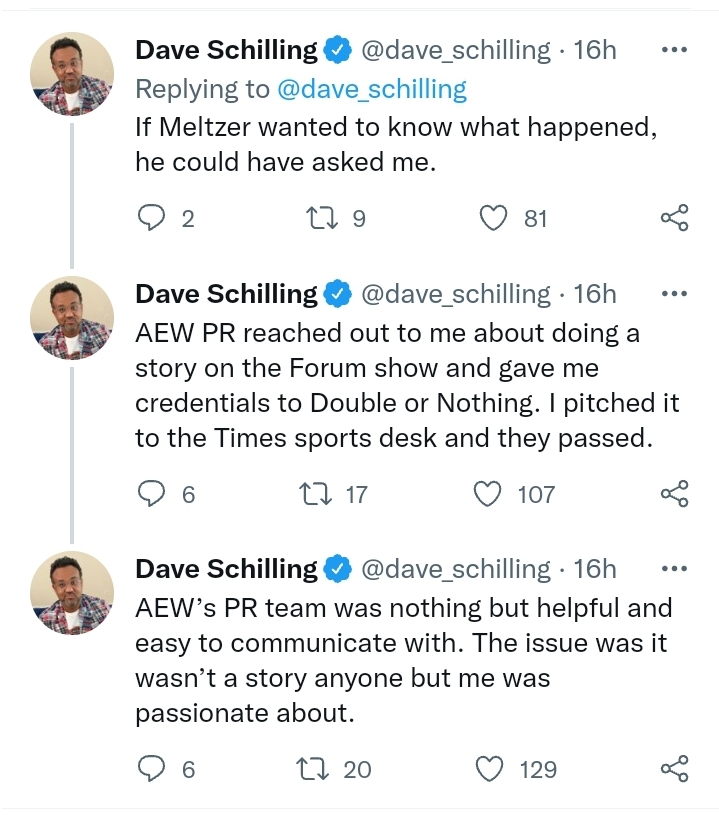Open more options on the last tweet
Image resolution: width=719 pixels, height=818 pixels.
tap(675, 569)
